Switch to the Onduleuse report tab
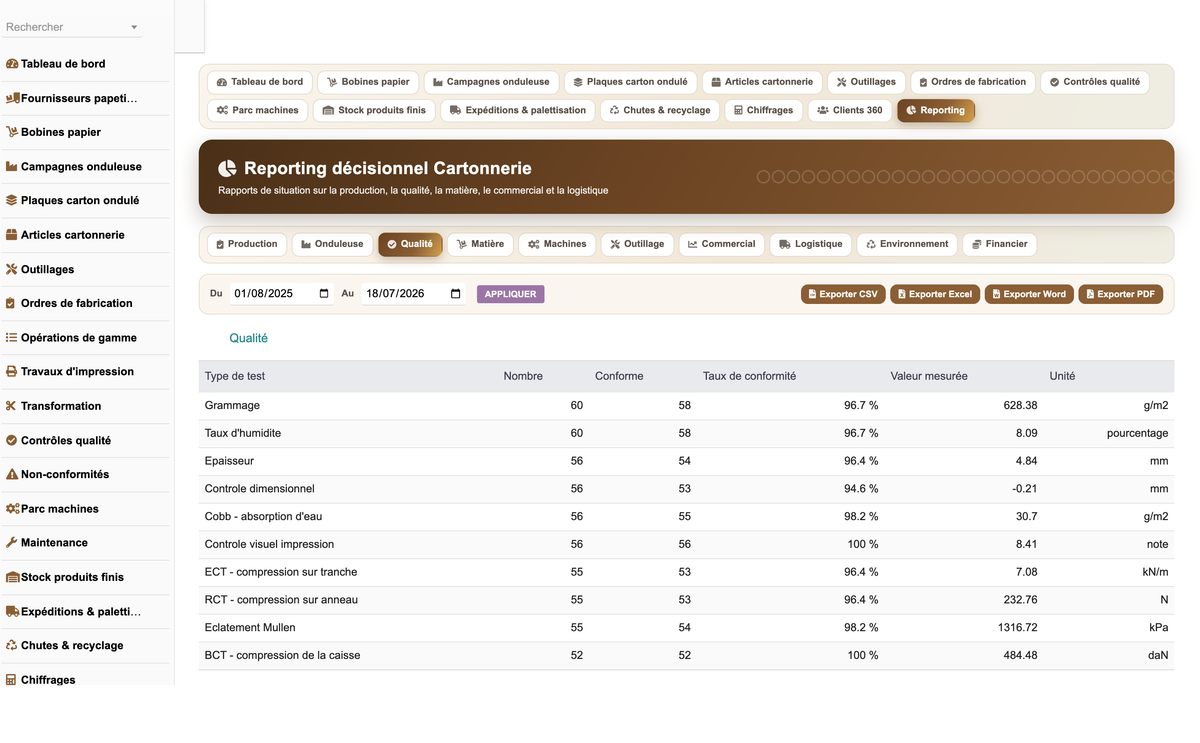Screen dimensions: 1200x743 [332, 244]
